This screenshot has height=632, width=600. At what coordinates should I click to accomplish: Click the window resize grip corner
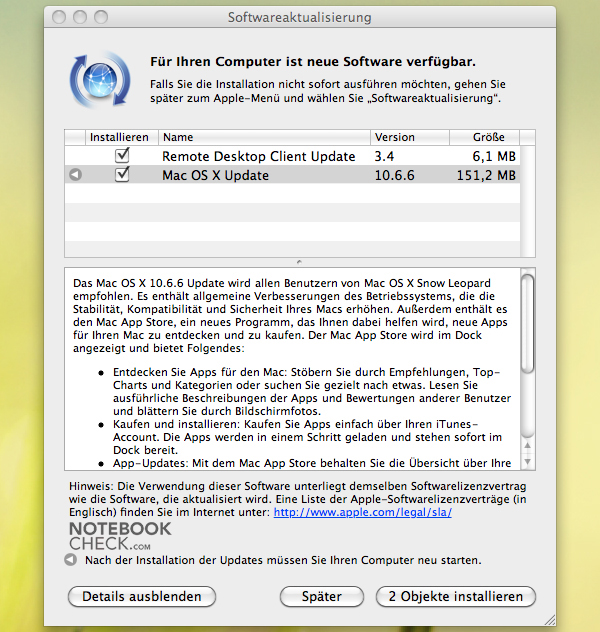click(x=550, y=620)
